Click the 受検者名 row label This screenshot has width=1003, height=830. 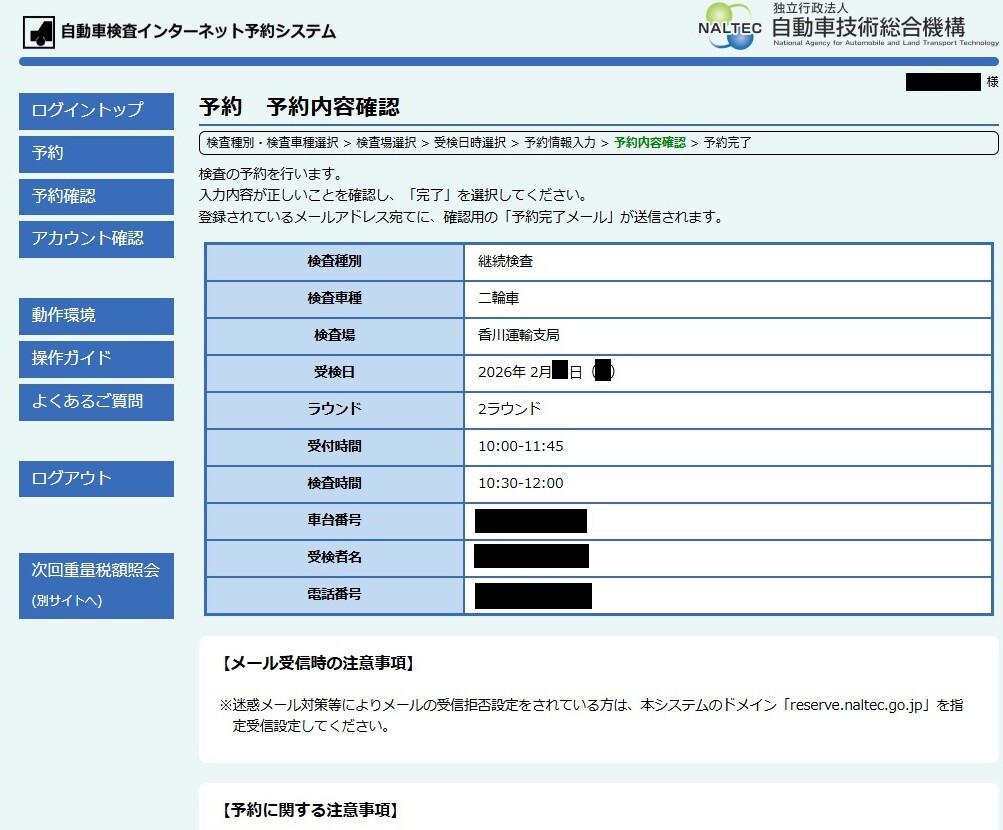point(335,557)
